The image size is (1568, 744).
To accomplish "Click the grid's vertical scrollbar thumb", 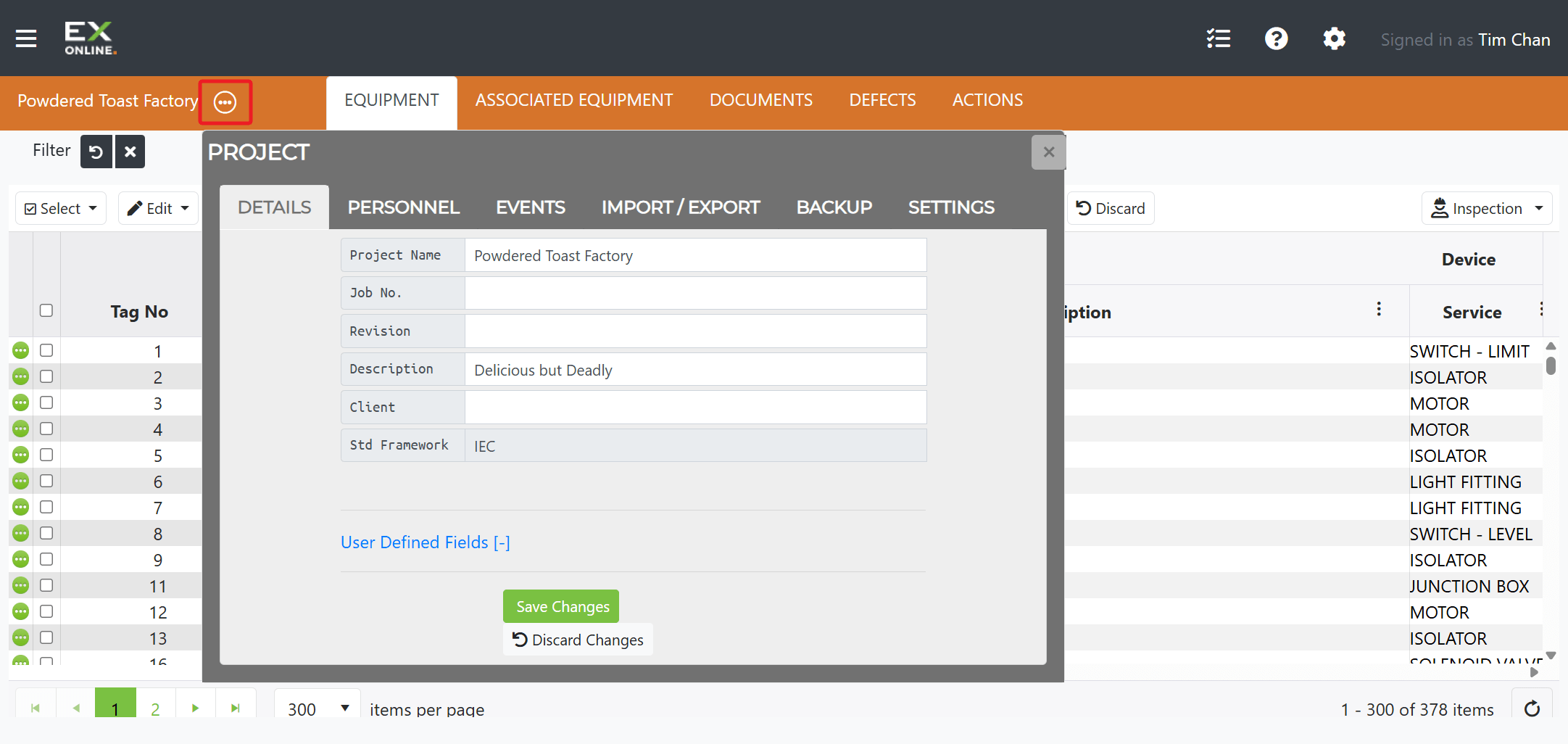I will (x=1551, y=365).
